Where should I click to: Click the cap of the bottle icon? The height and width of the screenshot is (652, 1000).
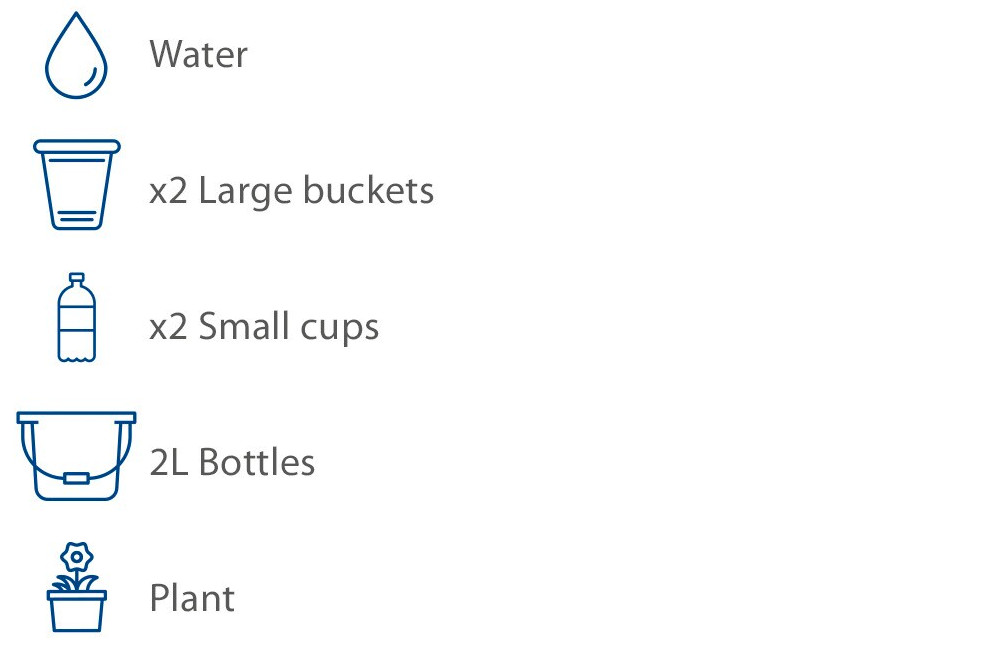coord(77,279)
